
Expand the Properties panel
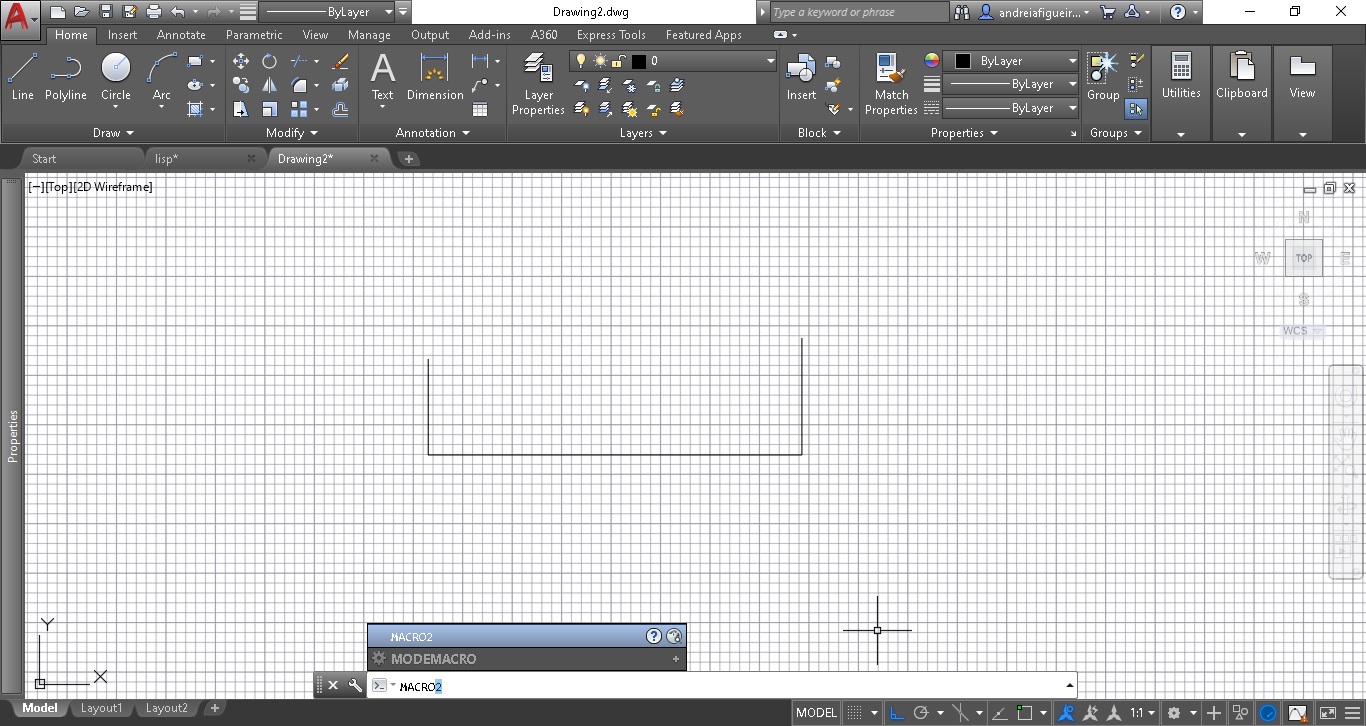pyautogui.click(x=964, y=133)
